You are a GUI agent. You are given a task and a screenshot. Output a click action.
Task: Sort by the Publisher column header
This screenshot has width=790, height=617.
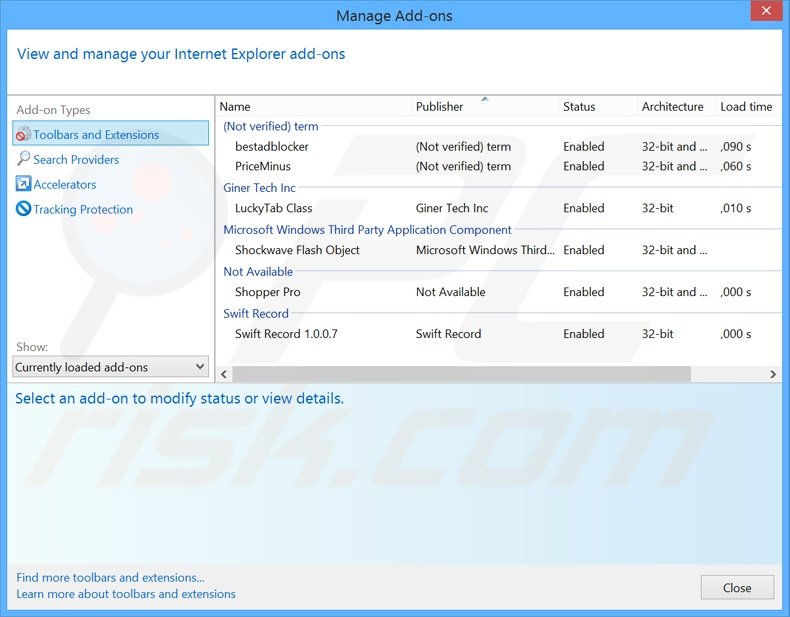click(485, 107)
